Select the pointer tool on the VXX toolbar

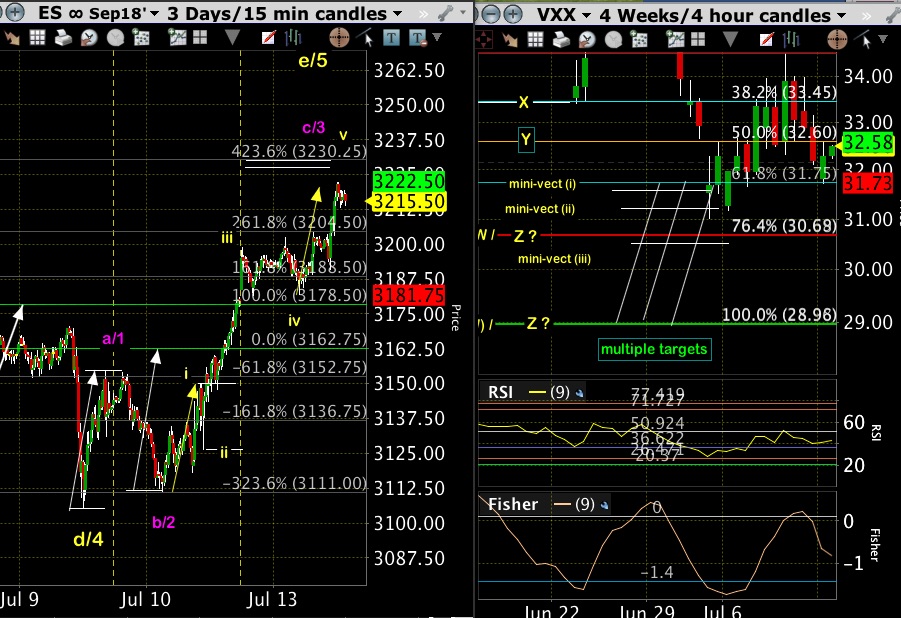pyautogui.click(x=867, y=40)
